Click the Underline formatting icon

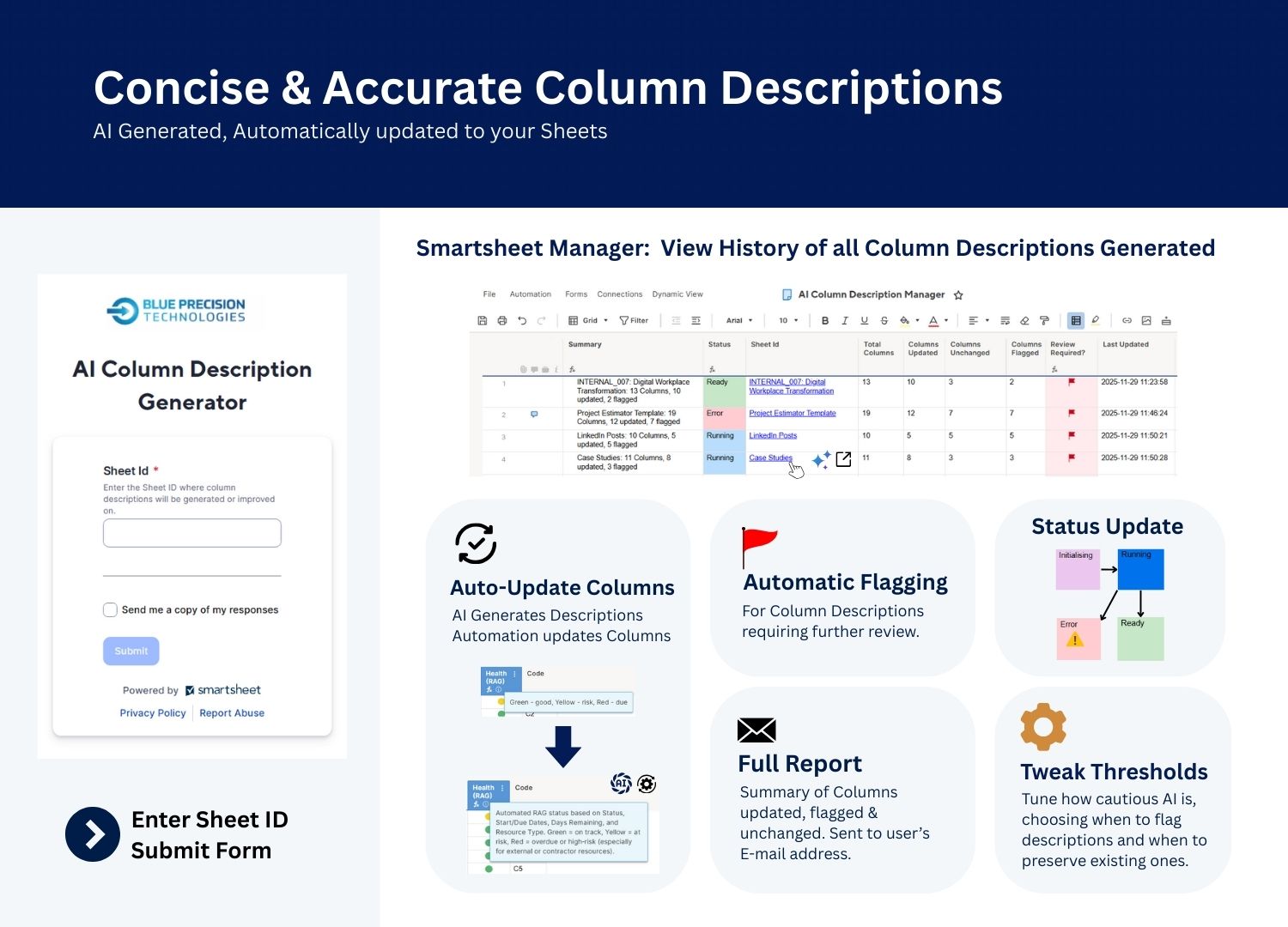click(864, 321)
